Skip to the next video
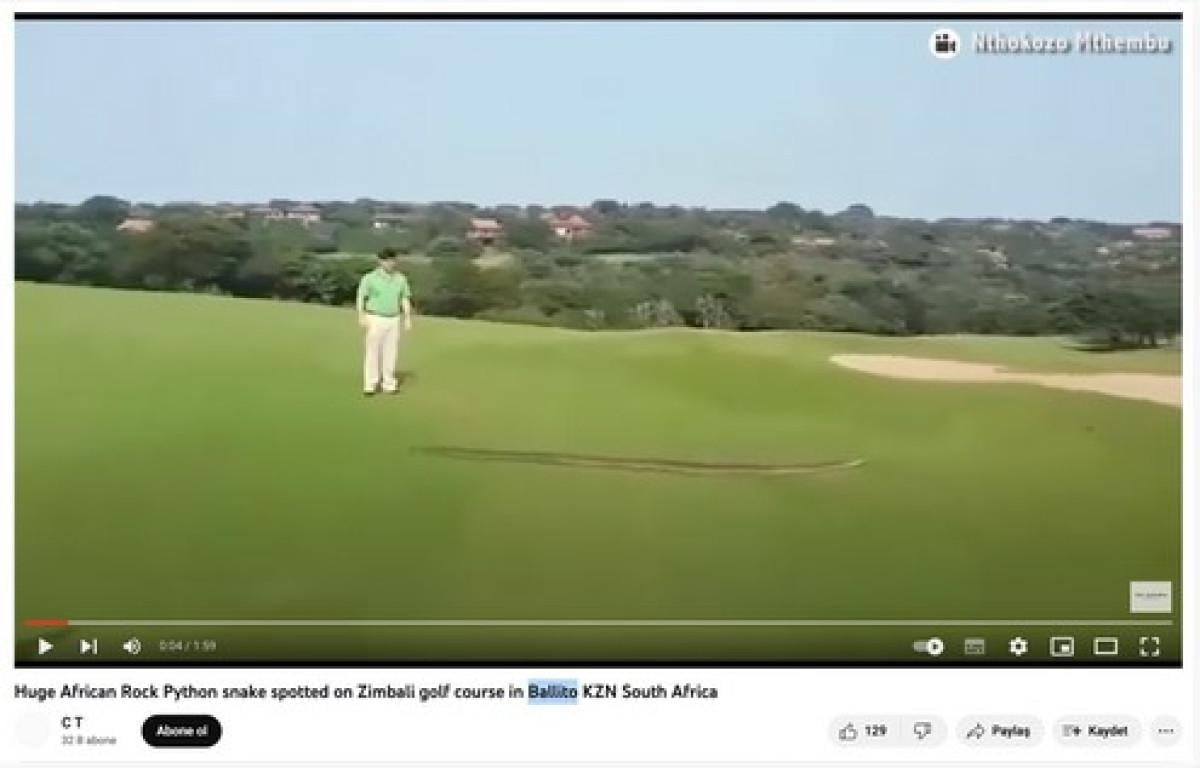This screenshot has height=768, width=1200. (88, 646)
